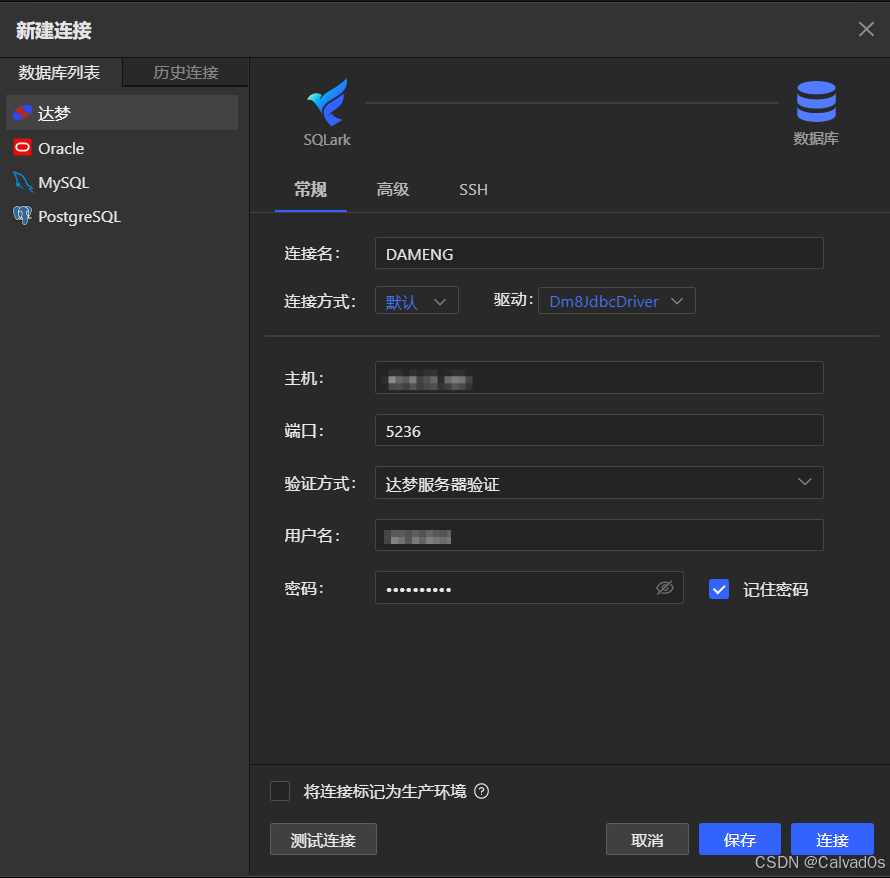Select MySQL in database list

[122, 182]
